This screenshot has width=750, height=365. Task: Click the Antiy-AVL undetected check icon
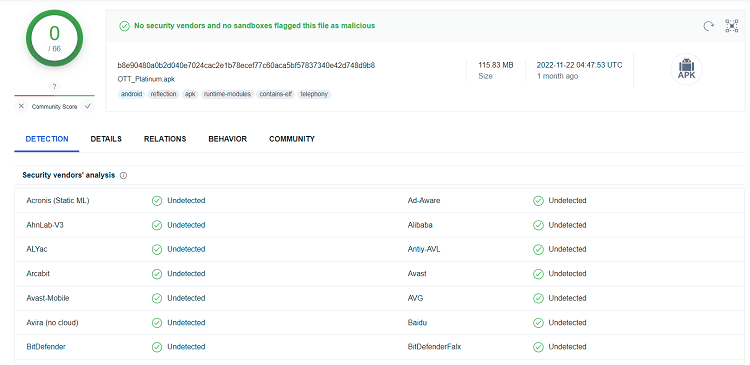pos(538,249)
